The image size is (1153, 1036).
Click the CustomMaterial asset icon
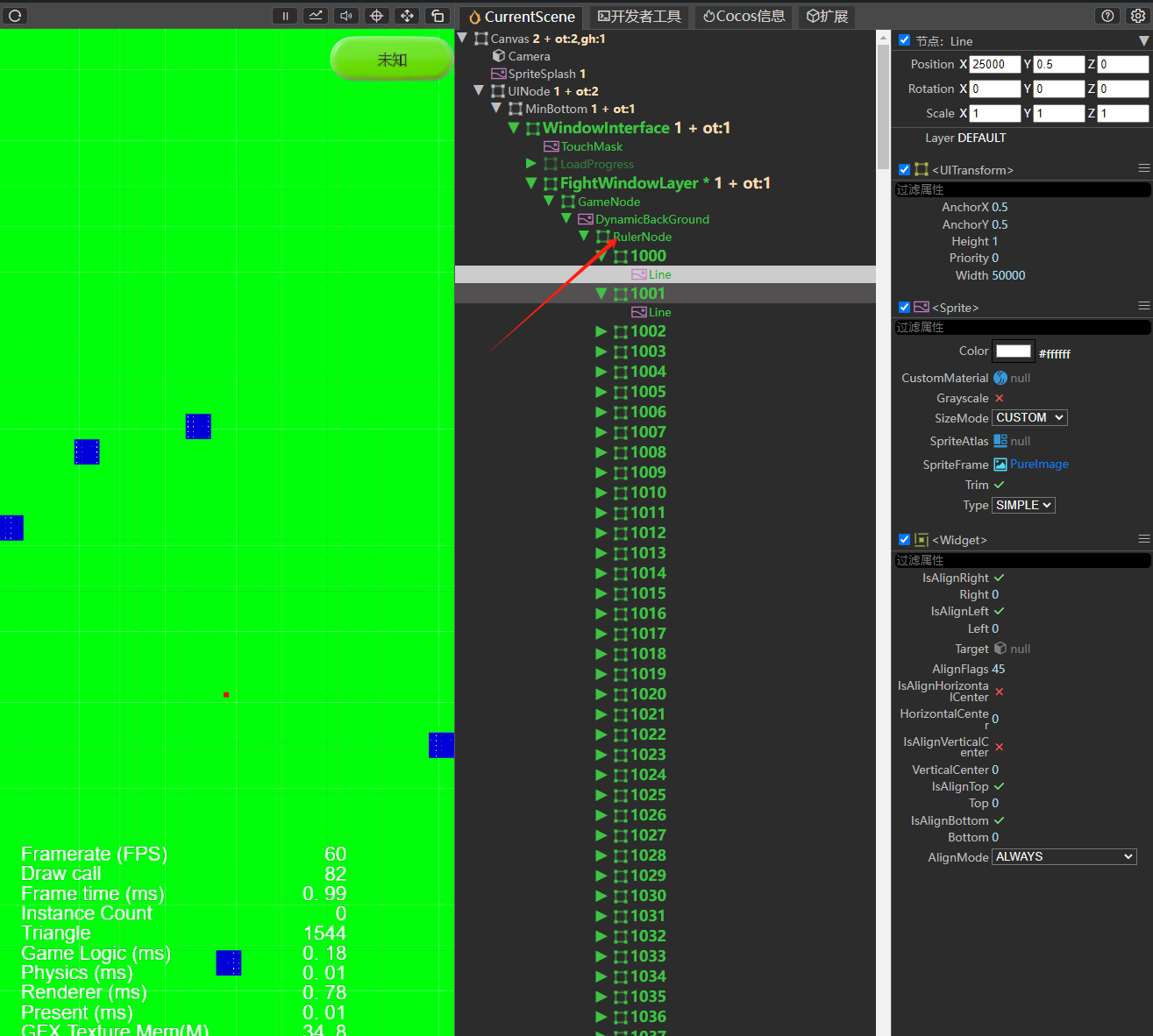pos(1000,378)
